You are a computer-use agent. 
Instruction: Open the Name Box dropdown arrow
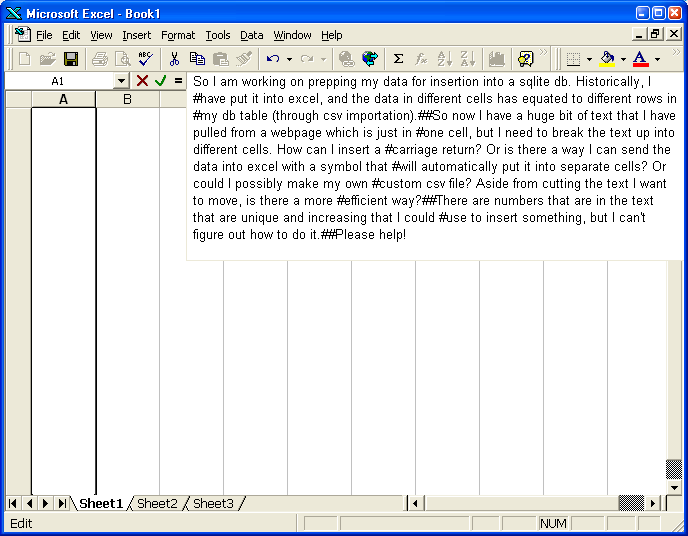(x=122, y=81)
